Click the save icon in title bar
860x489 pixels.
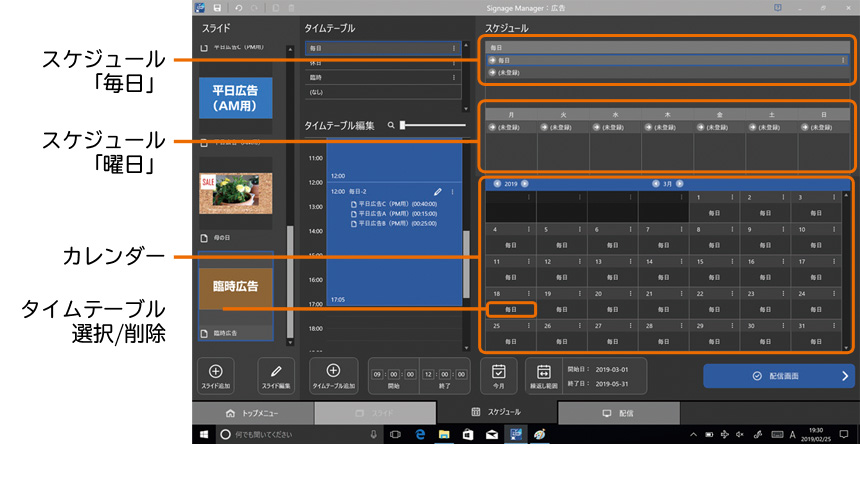point(216,7)
